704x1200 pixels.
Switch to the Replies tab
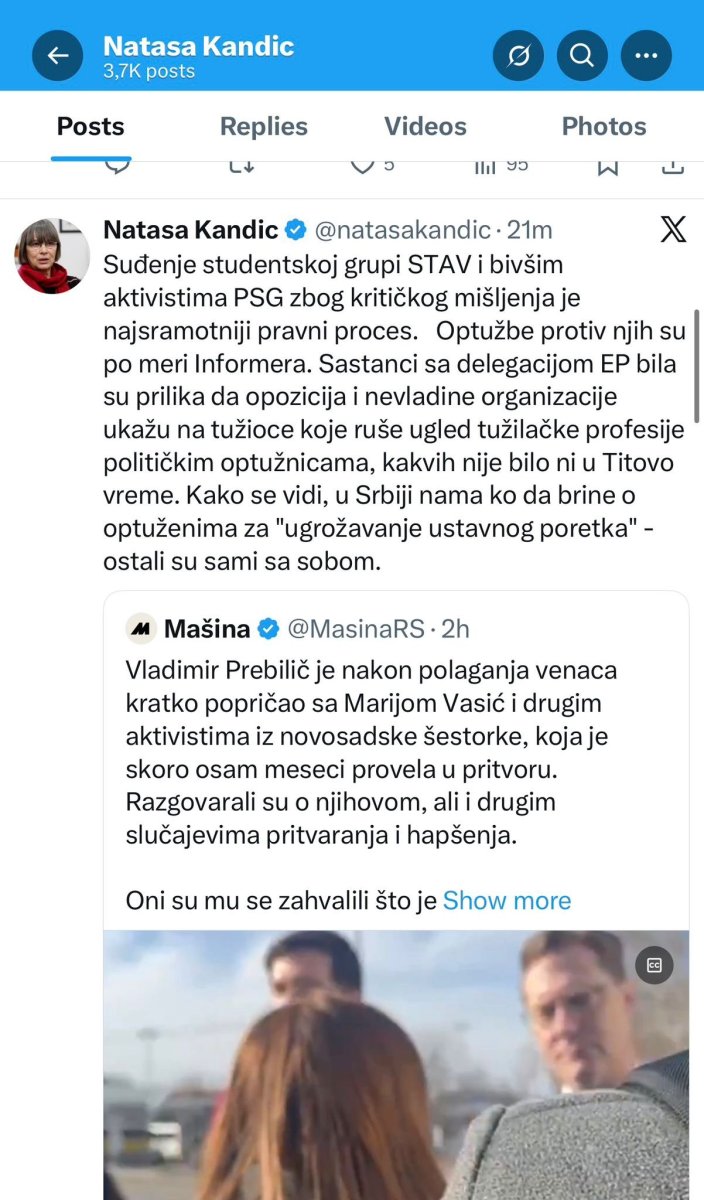pyautogui.click(x=264, y=127)
